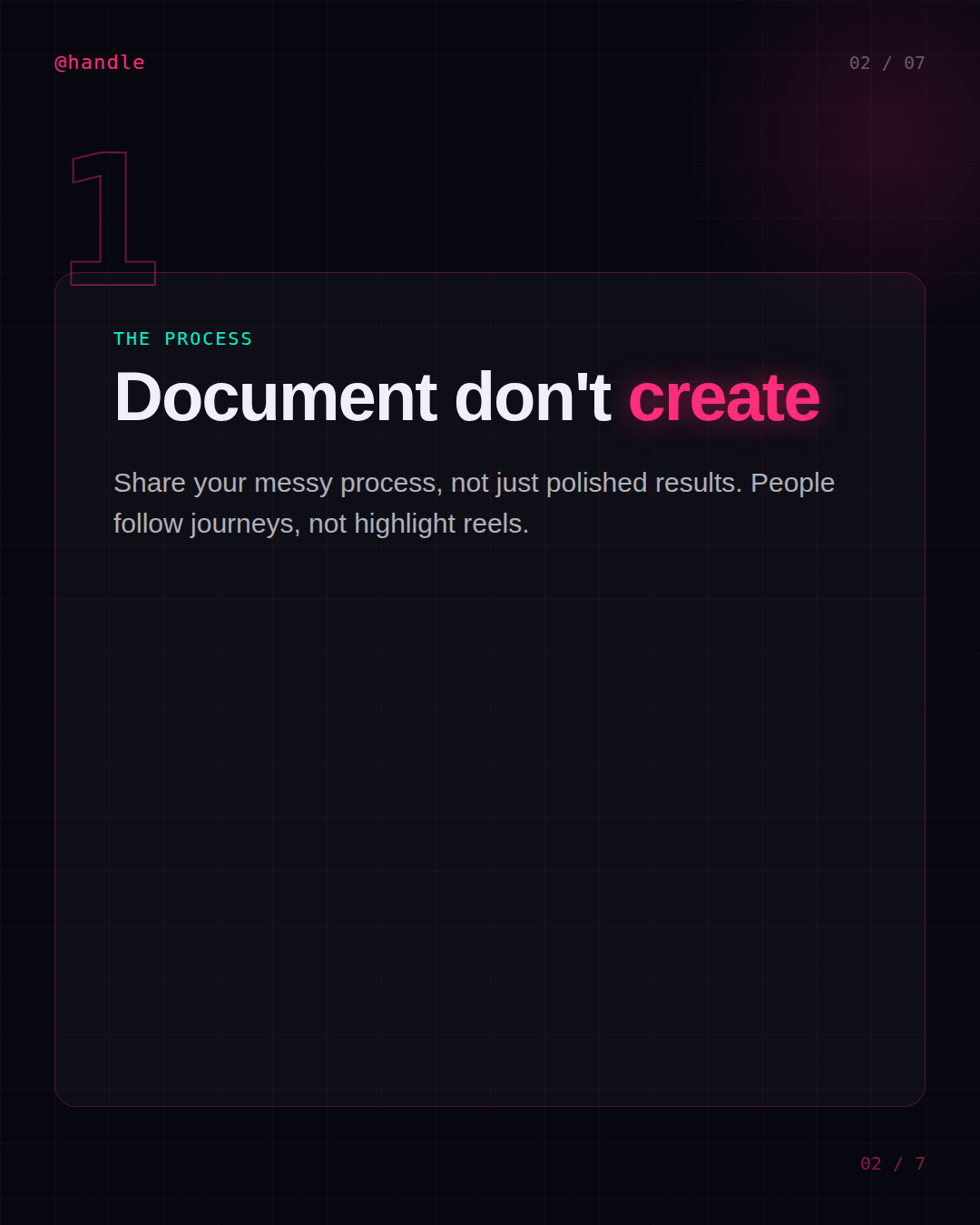The height and width of the screenshot is (1225, 980).
Task: Click the line follow journeys, not highlight reels
Action: click(x=321, y=524)
